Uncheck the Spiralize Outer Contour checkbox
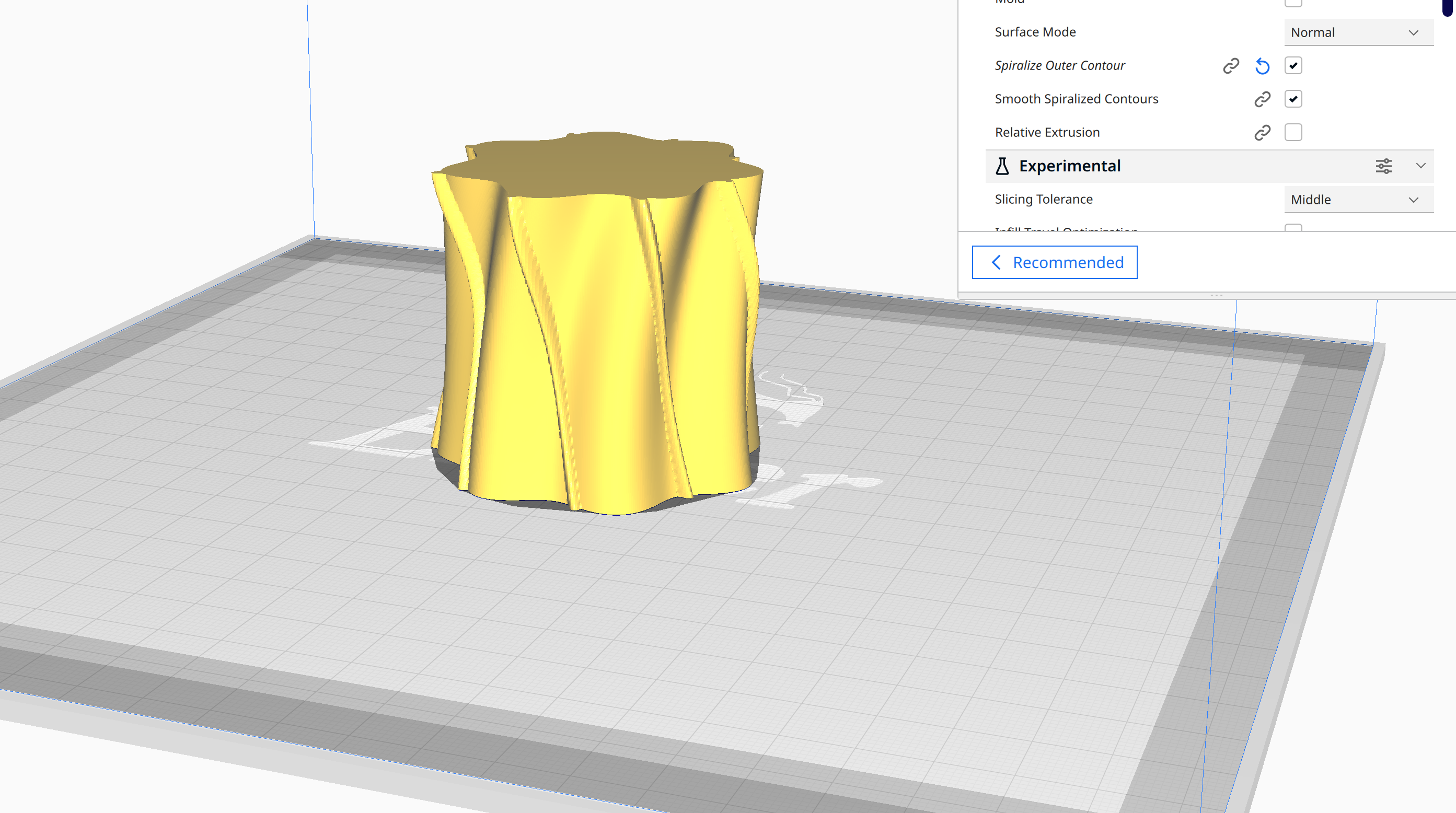The image size is (1456, 813). coord(1293,65)
